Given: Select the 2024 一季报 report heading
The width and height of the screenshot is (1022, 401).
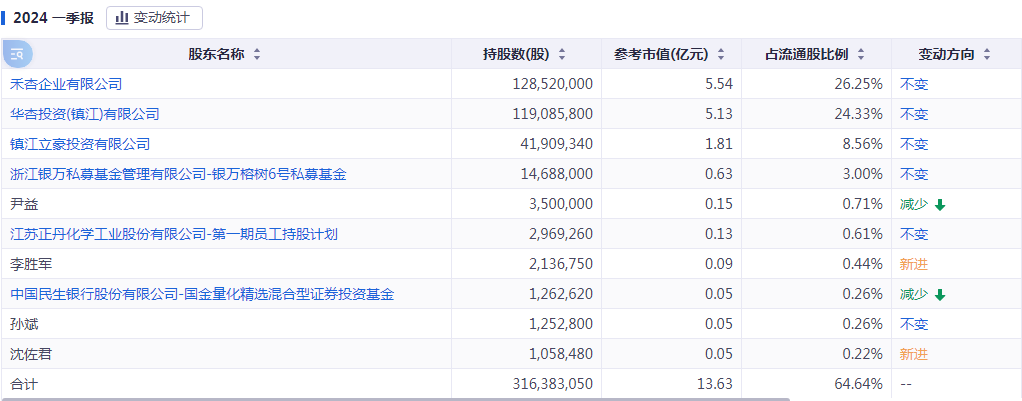Looking at the screenshot, I should (x=52, y=18).
